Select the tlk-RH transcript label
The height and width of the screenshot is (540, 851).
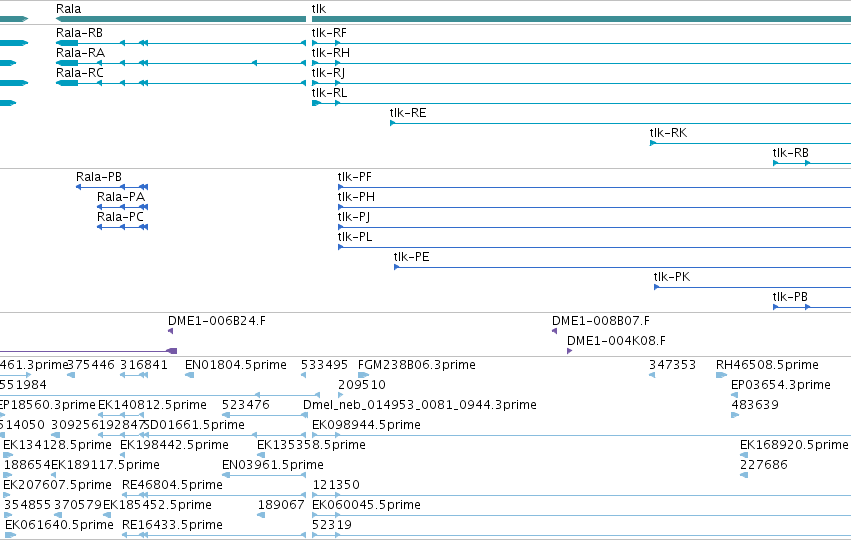pos(331,53)
